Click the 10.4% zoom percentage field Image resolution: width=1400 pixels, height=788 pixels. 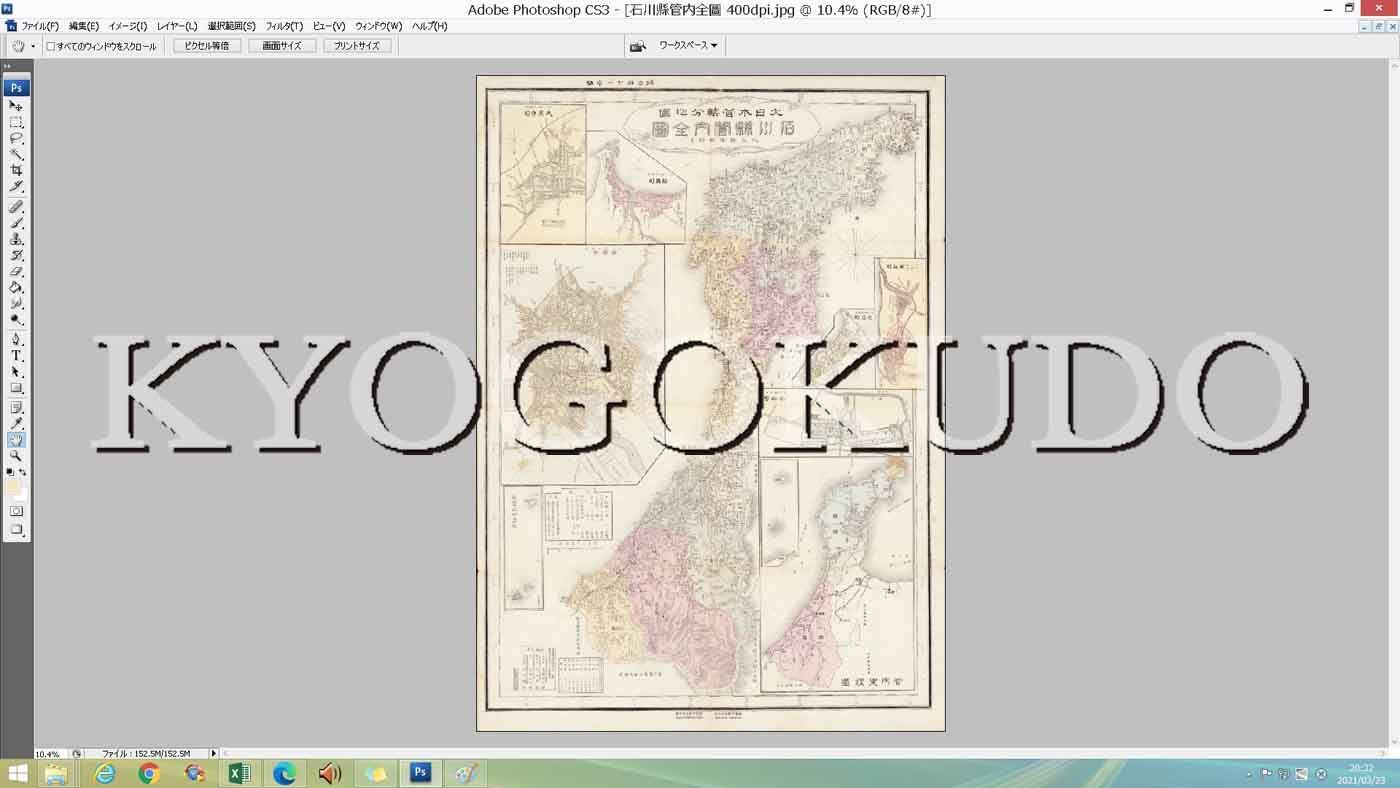click(x=50, y=753)
